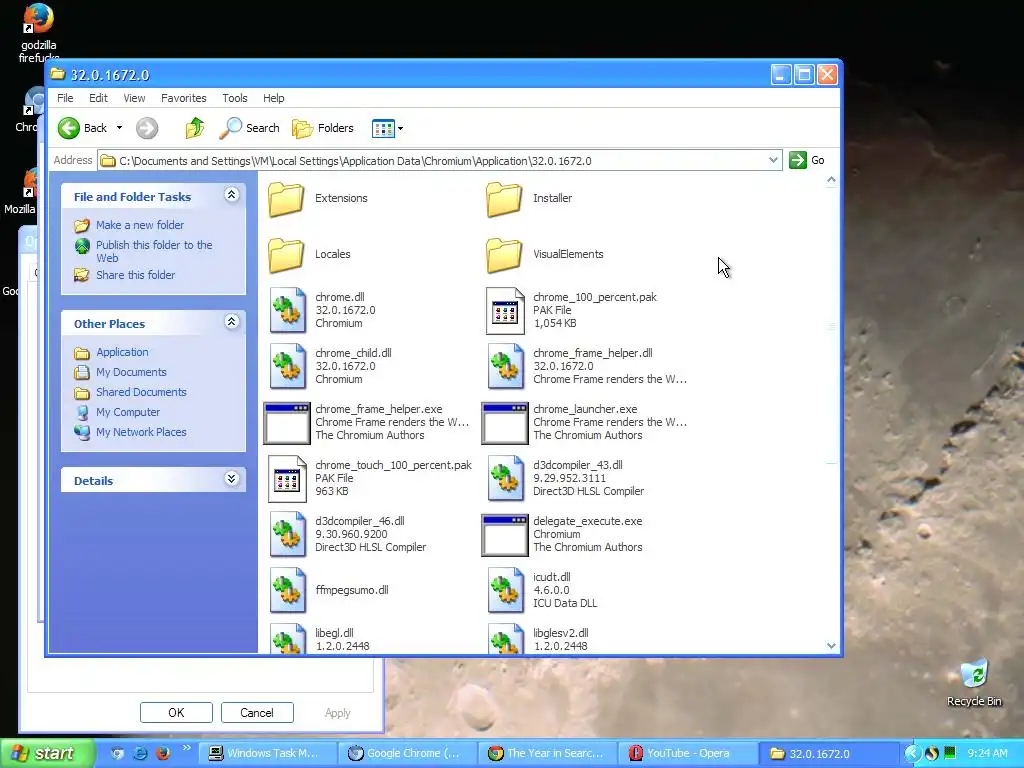Select the delegate_execute.exe file icon
The image size is (1024, 768).
pyautogui.click(x=504, y=535)
